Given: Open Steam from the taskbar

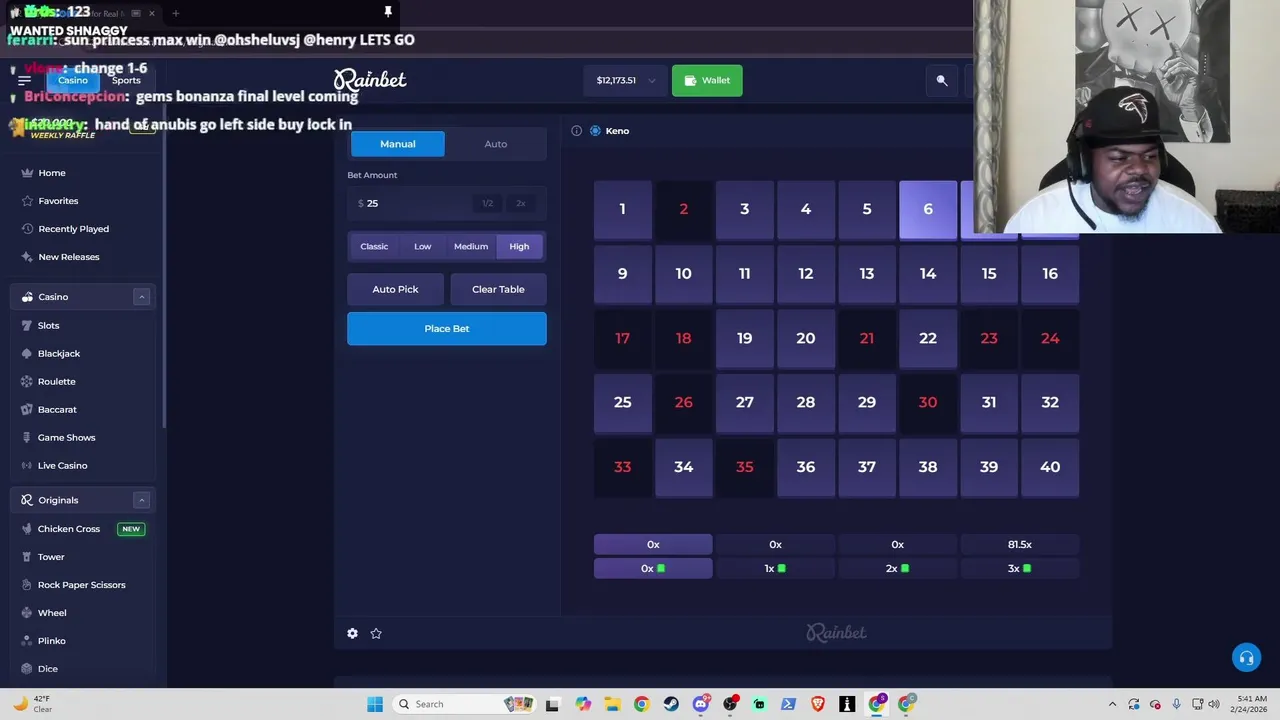Looking at the screenshot, I should tap(671, 704).
